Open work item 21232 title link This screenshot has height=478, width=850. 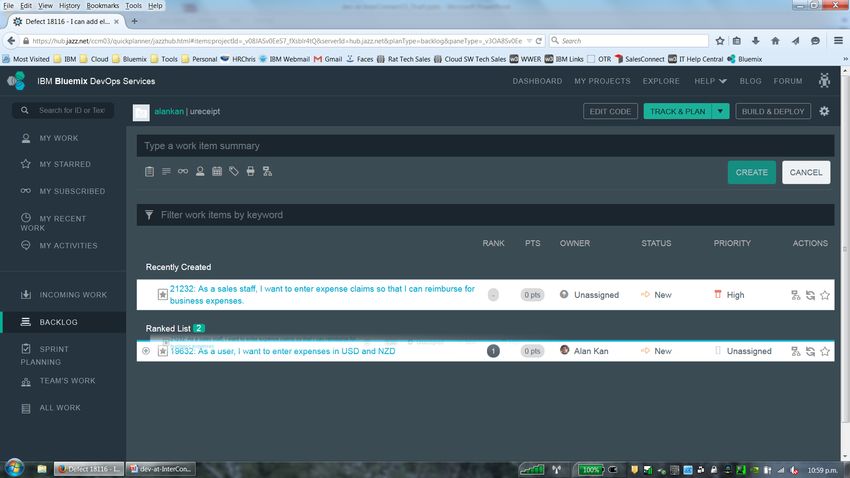[x=322, y=295]
